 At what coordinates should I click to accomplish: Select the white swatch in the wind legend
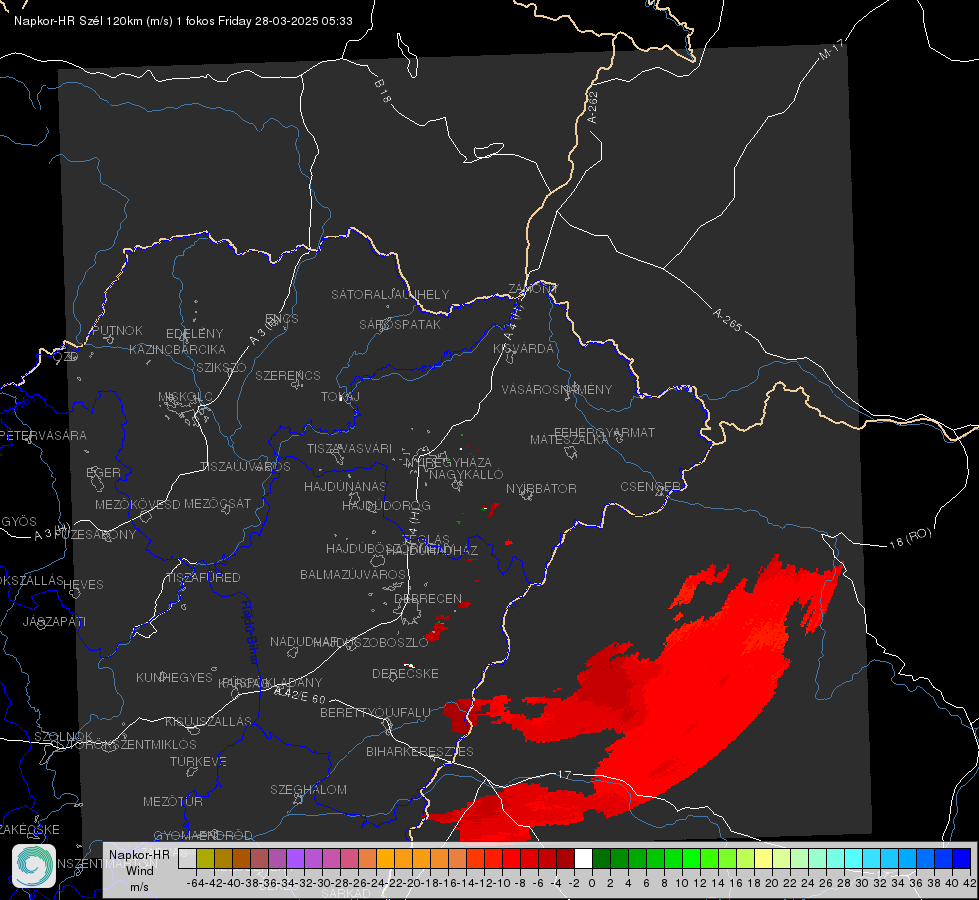(x=583, y=859)
